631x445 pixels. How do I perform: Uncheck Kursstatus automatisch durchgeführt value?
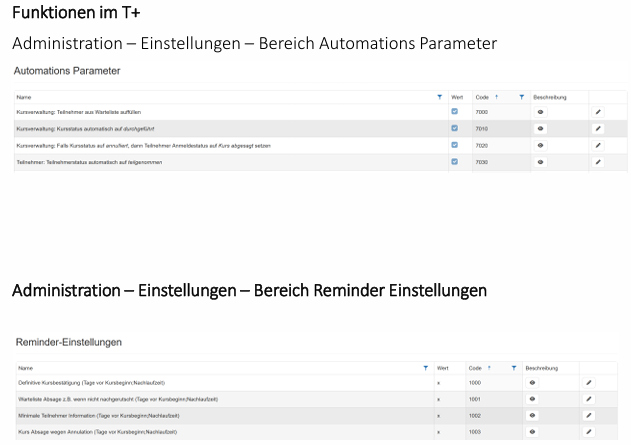pyautogui.click(x=455, y=129)
